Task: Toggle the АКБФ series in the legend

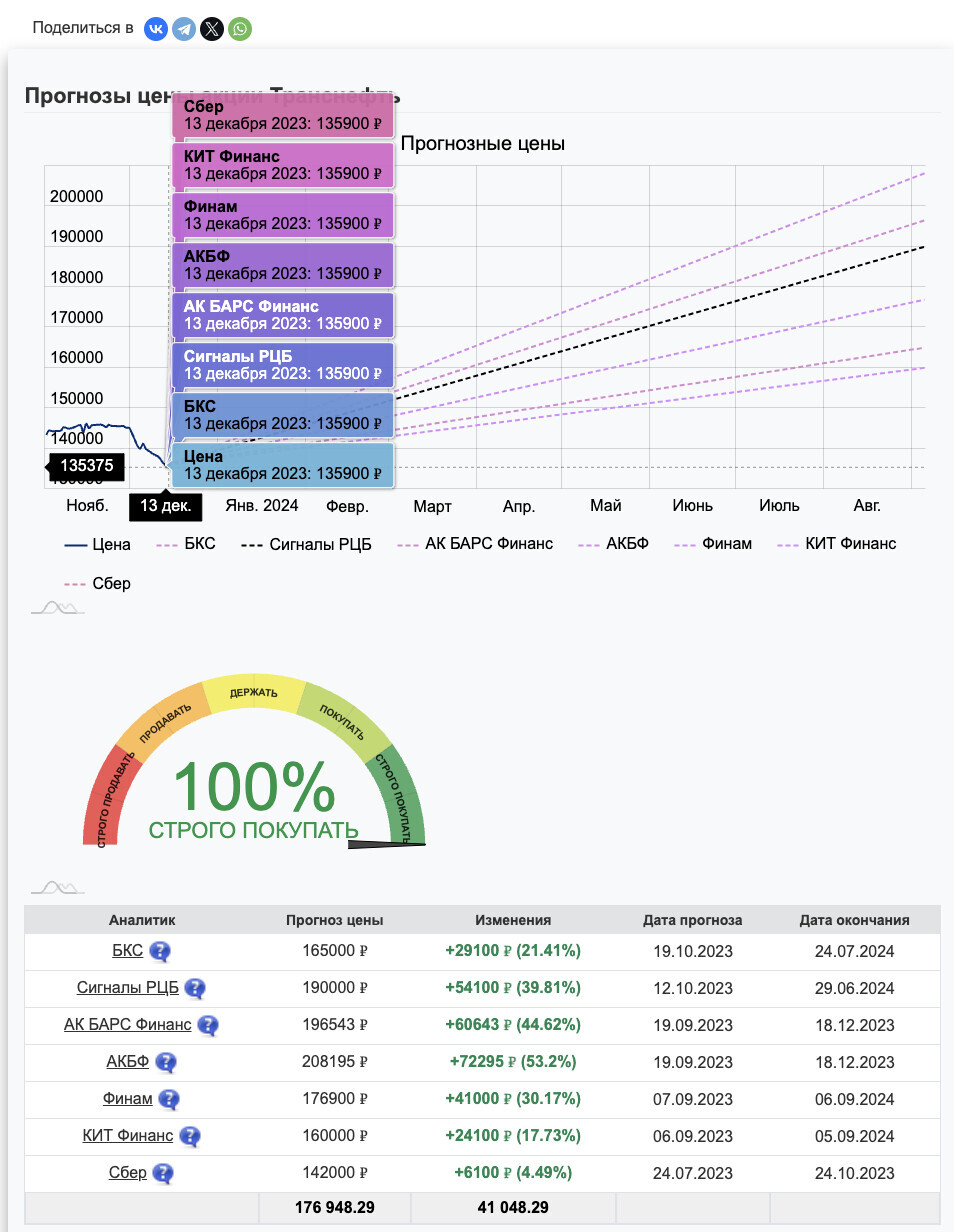Action: [614, 544]
